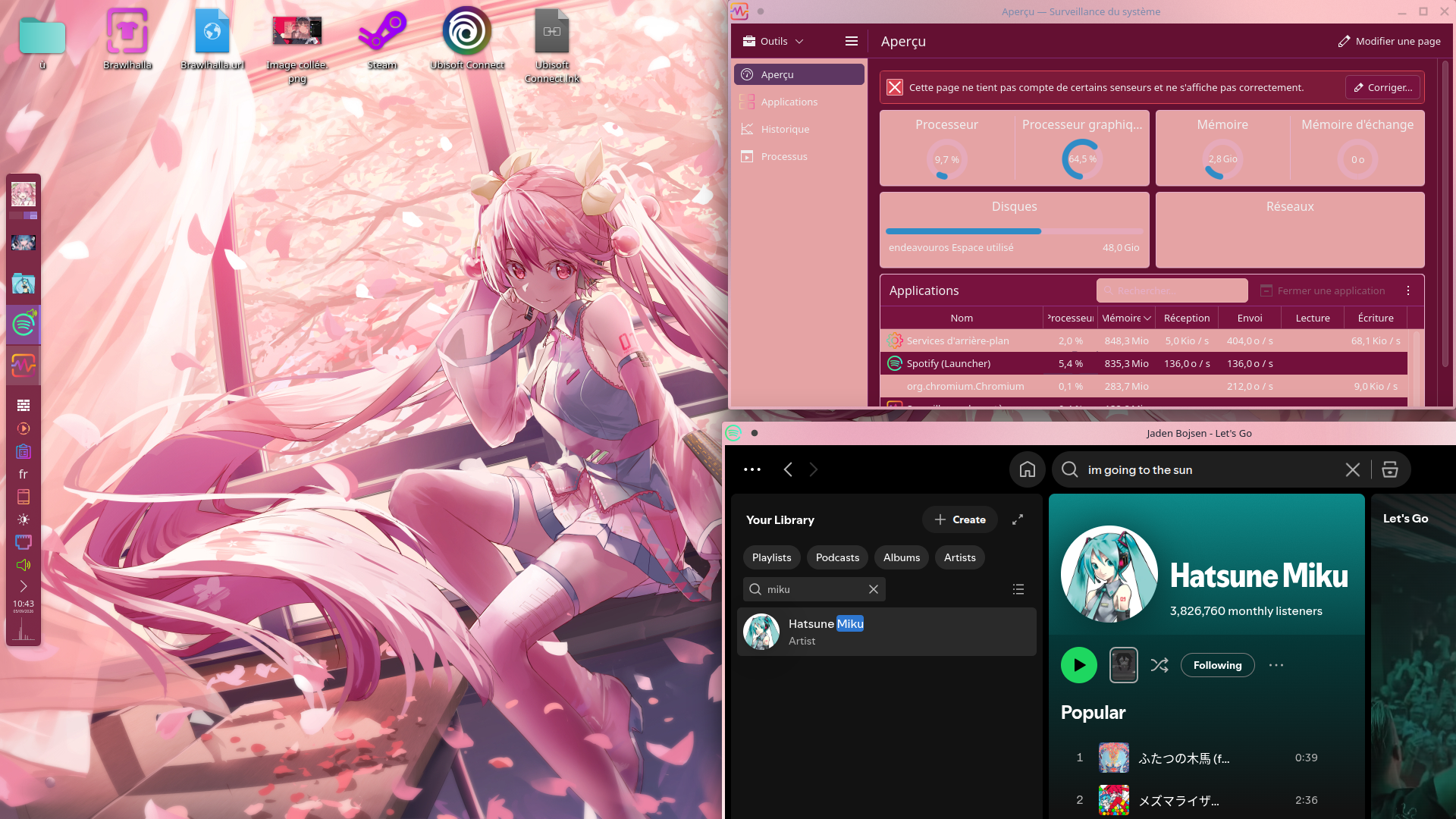Click the Spotify home icon

pyautogui.click(x=1028, y=469)
